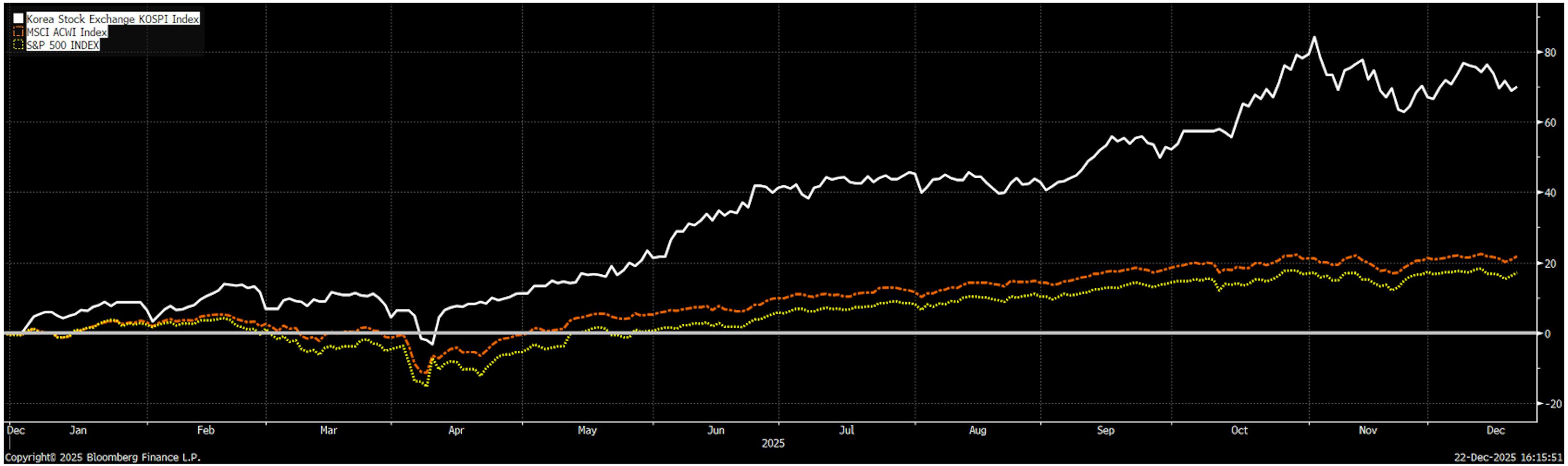Viewport: 1568px width, 466px height.
Task: Click the 0 baseline axis label
Action: (x=1547, y=333)
